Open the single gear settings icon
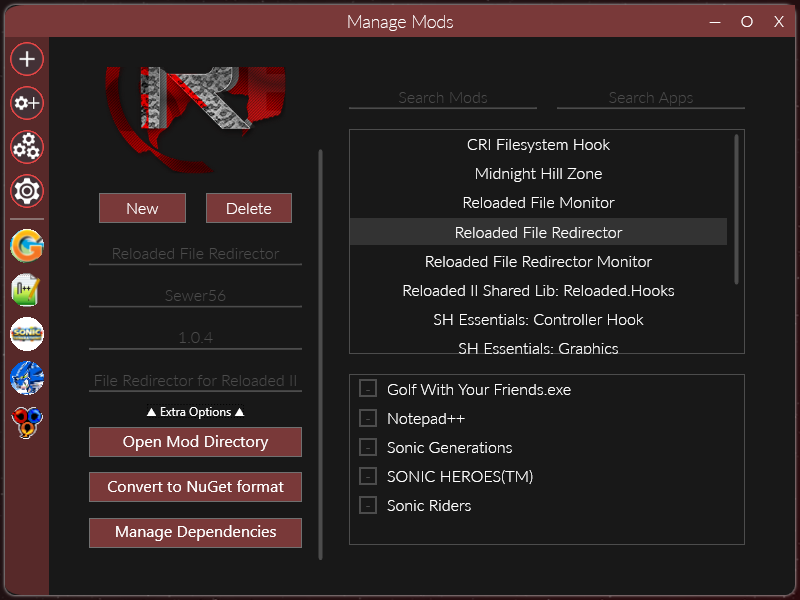800x600 pixels. [27, 191]
